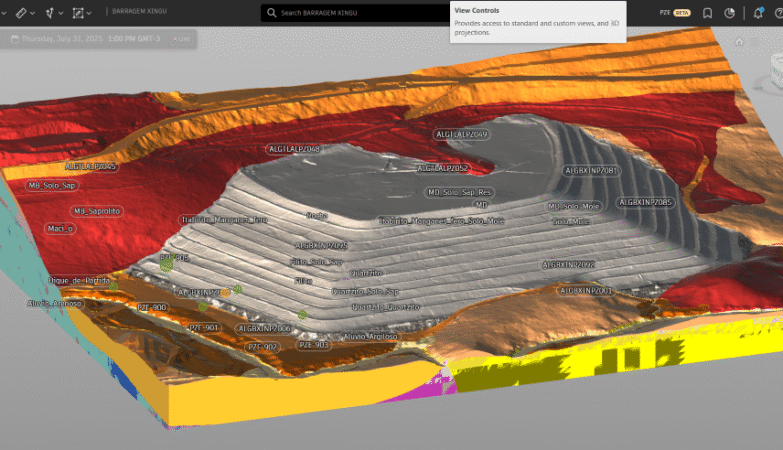This screenshot has width=783, height=450.
Task: Click in the Search BARRAGEM XINGU field
Action: click(350, 13)
